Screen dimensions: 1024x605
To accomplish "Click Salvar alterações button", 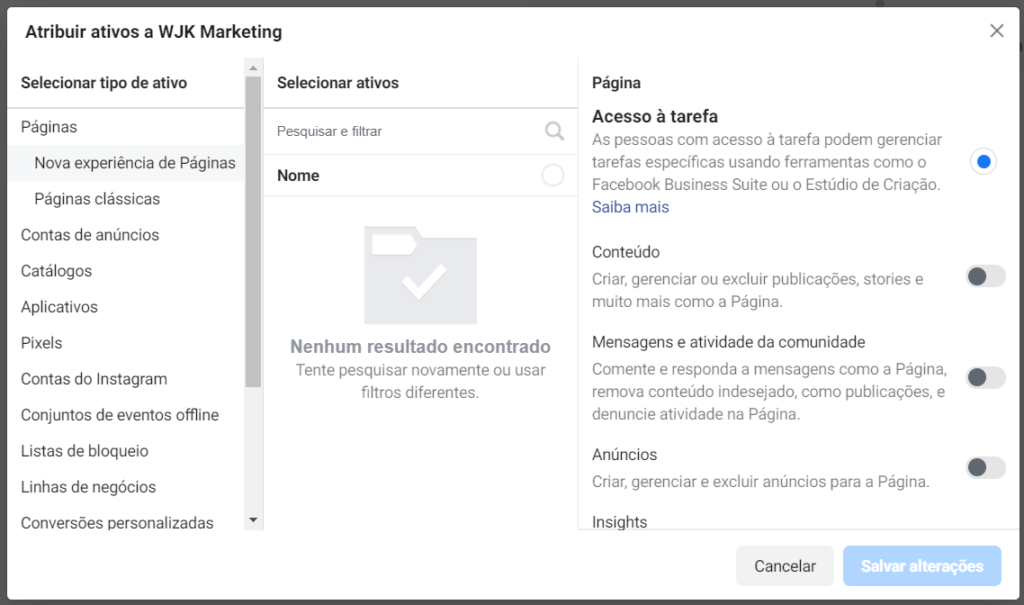I will [921, 566].
